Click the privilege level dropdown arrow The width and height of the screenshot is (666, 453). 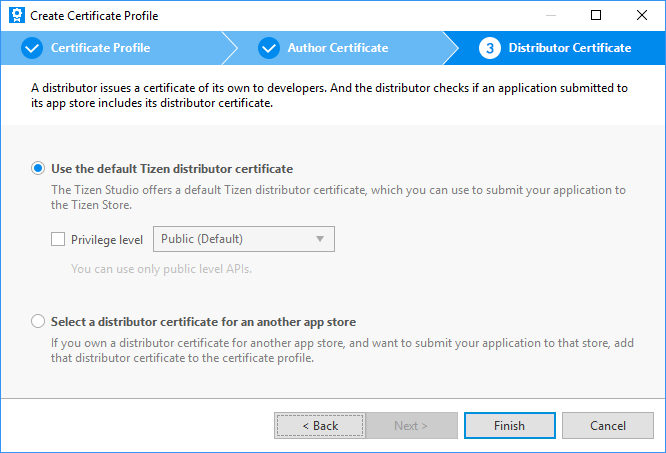(319, 239)
